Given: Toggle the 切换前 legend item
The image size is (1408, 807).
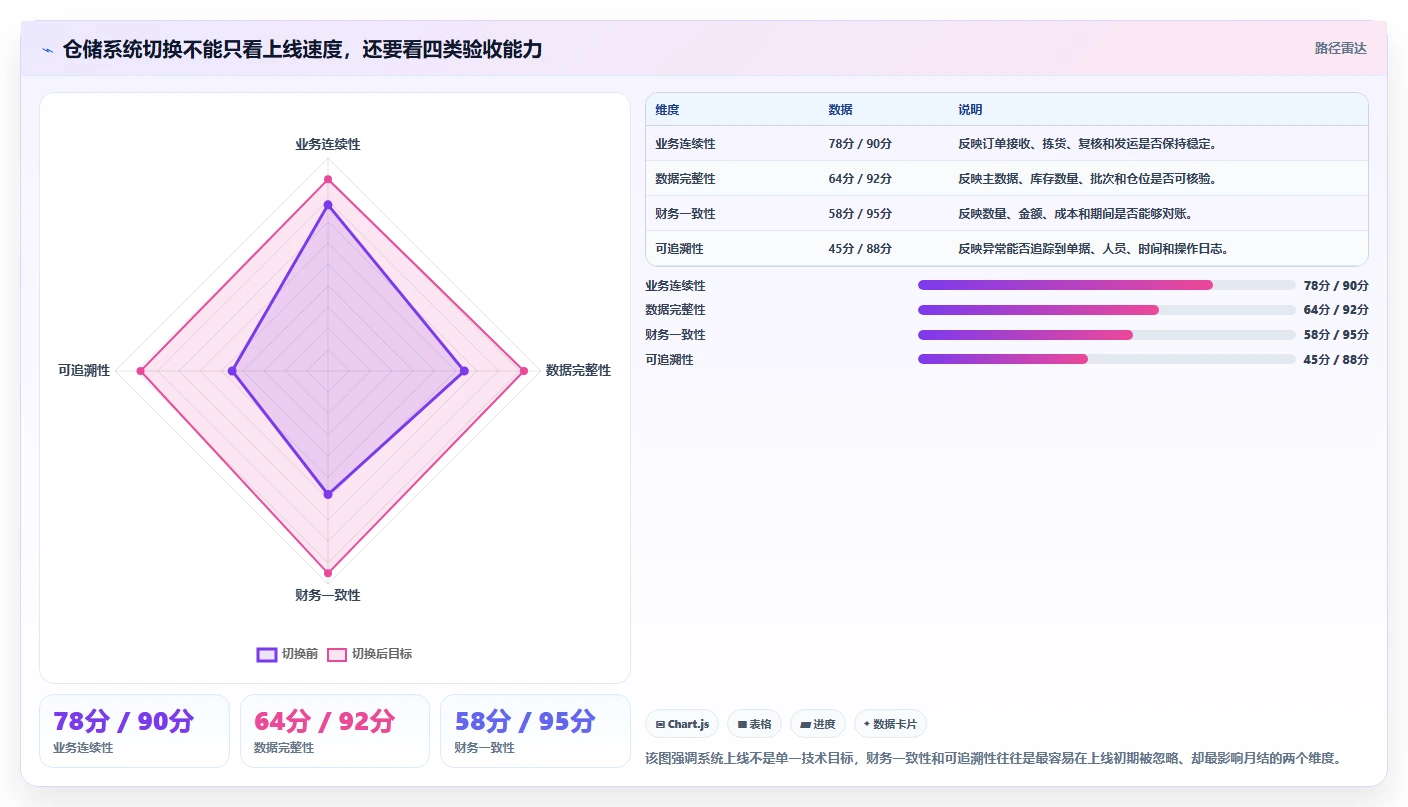Looking at the screenshot, I should 287,654.
